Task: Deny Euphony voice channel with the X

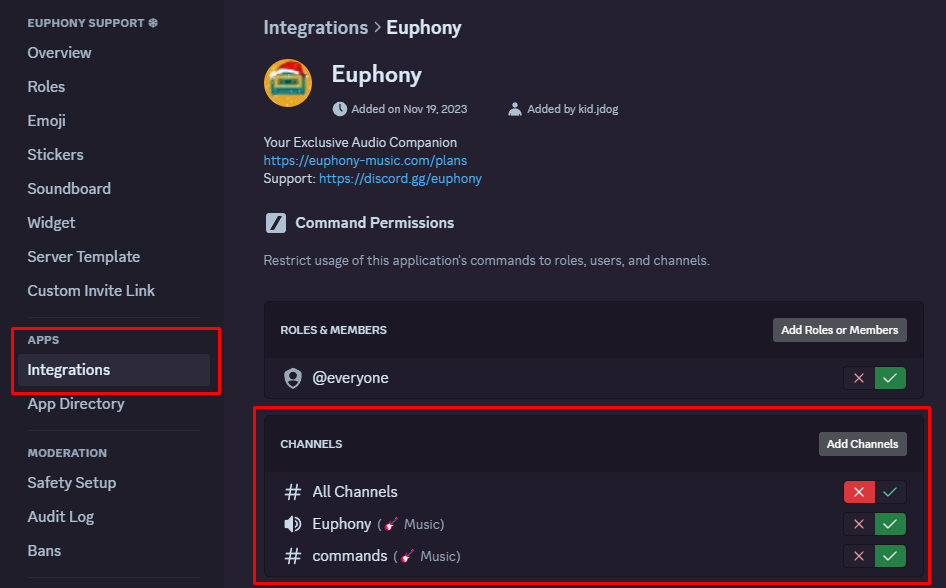Action: tap(859, 524)
